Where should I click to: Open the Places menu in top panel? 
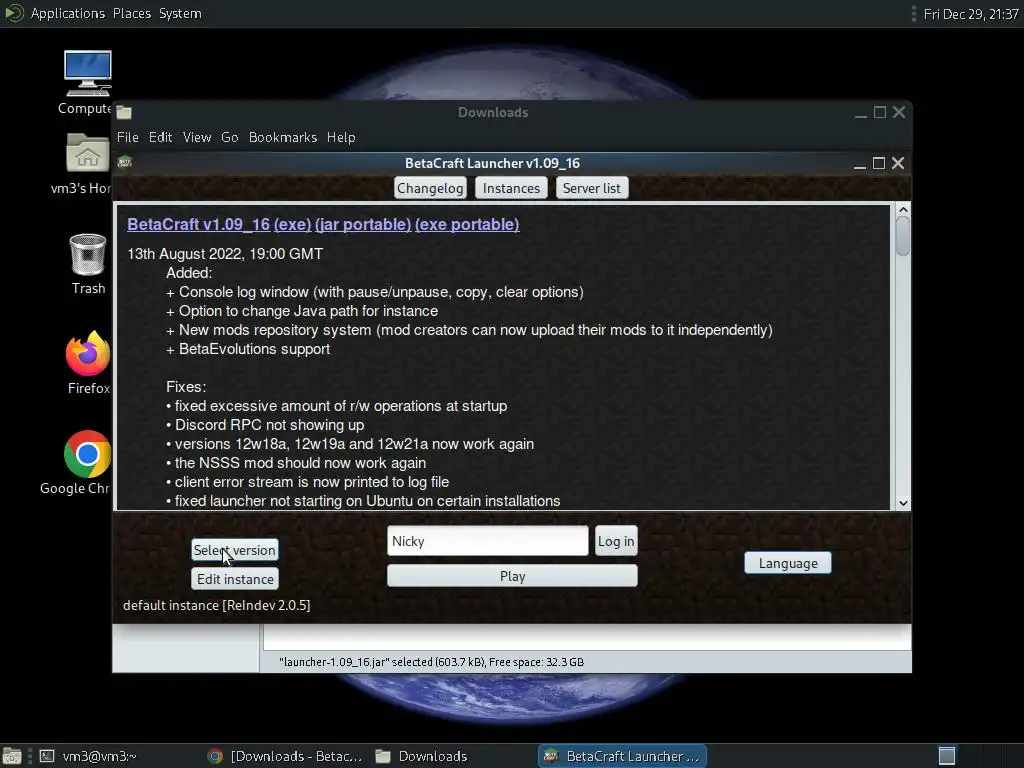pos(132,13)
